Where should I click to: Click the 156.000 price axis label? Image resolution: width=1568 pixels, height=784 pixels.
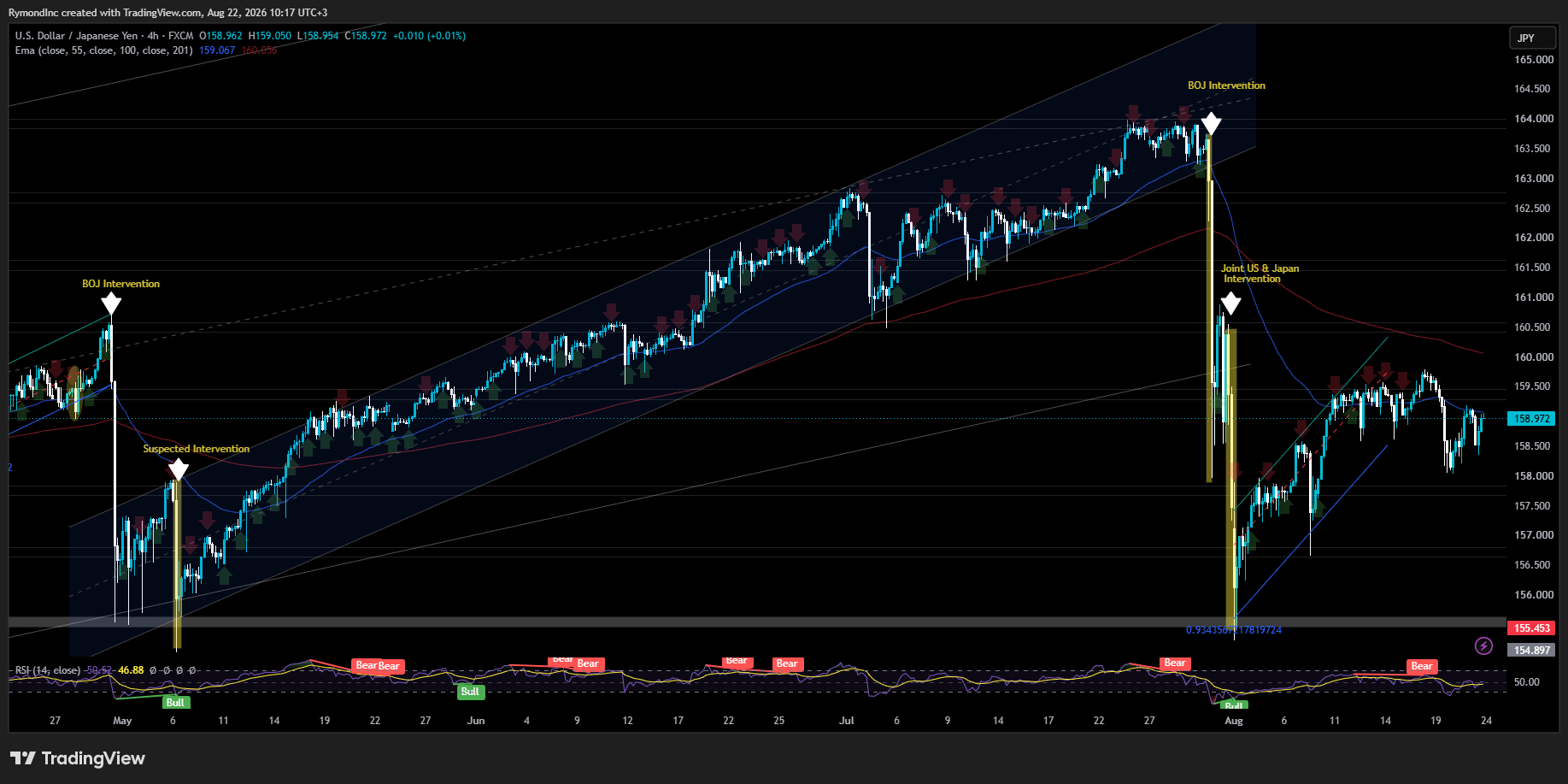[1534, 595]
